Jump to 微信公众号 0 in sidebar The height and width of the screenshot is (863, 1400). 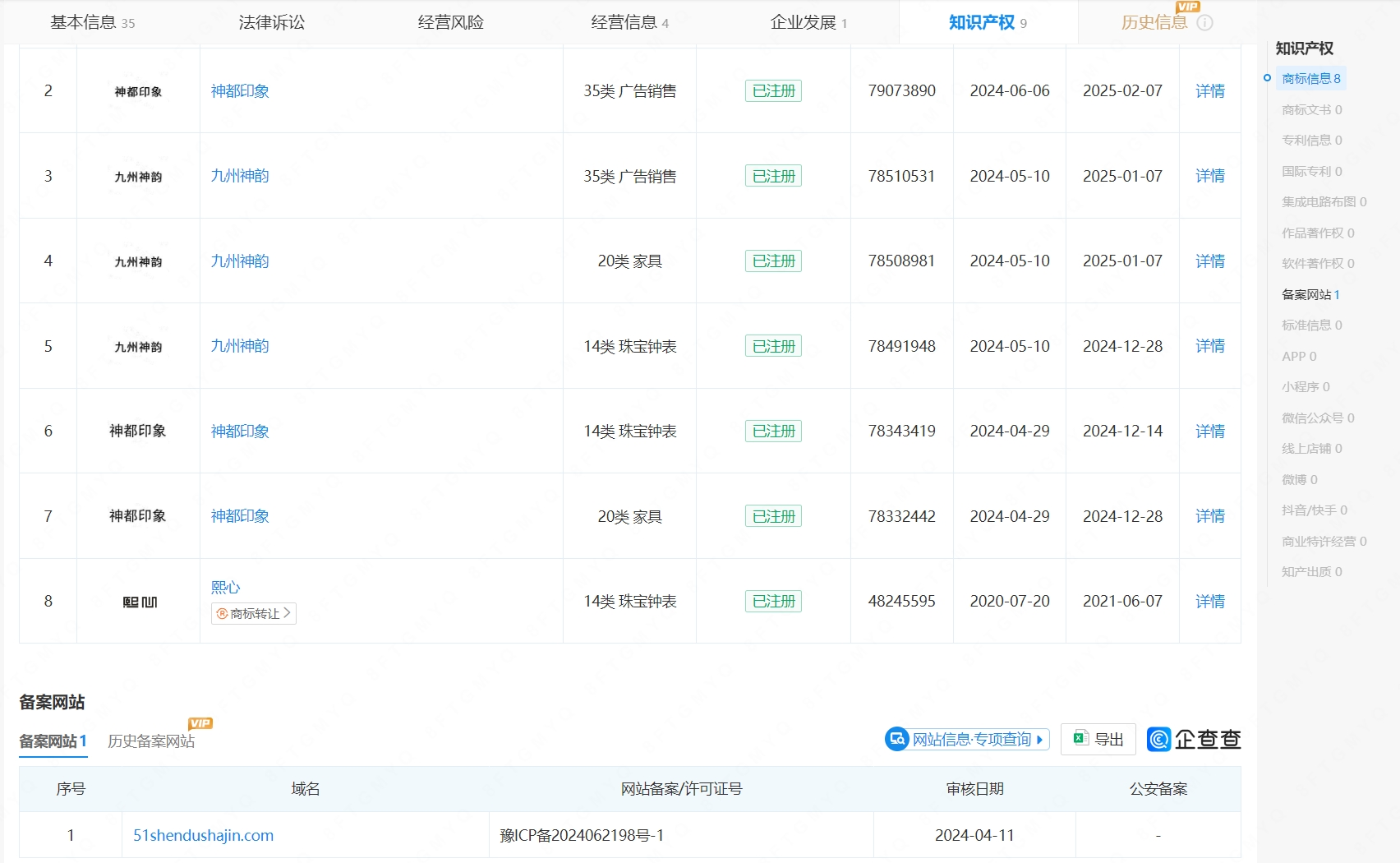(1318, 418)
